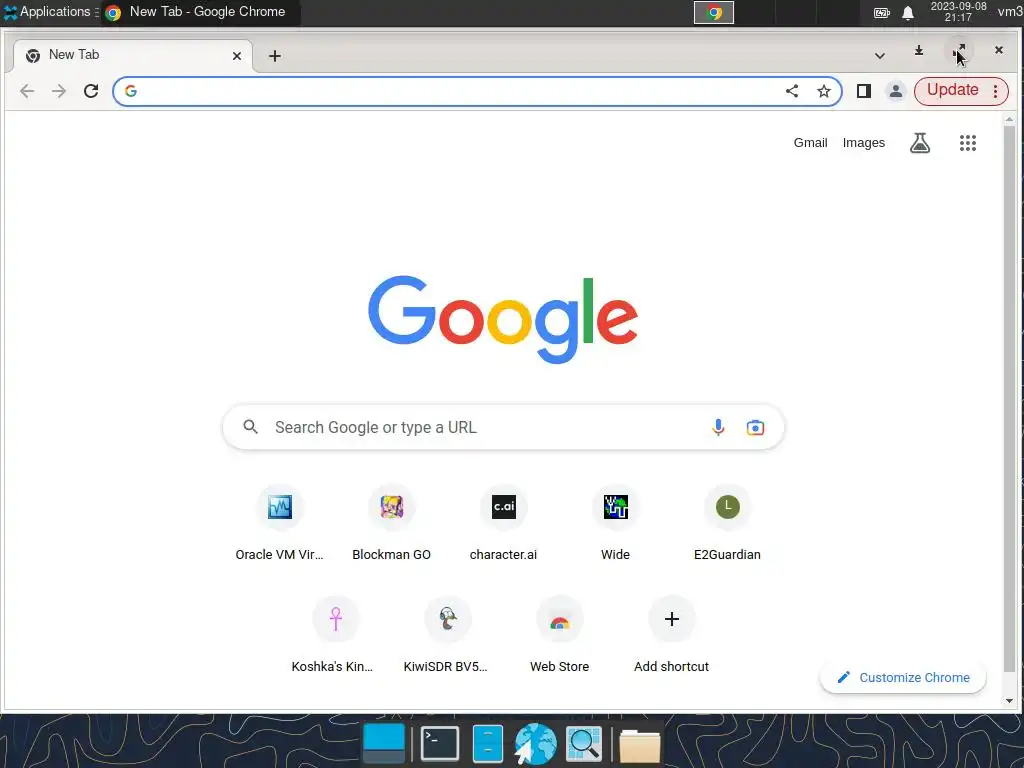This screenshot has width=1024, height=768.
Task: Open the profile avatar icon
Action: click(x=896, y=91)
